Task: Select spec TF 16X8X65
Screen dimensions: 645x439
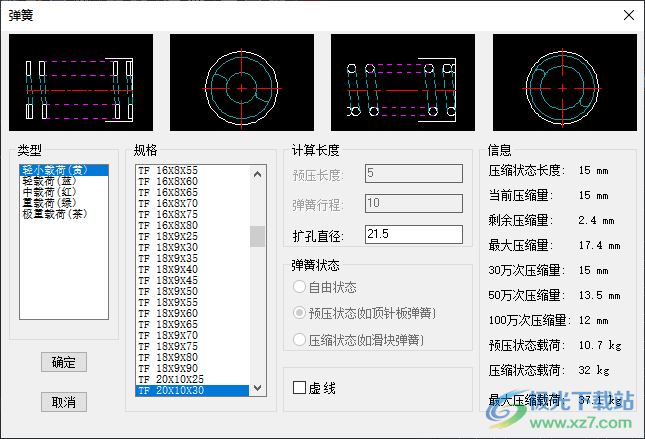Action: point(193,193)
